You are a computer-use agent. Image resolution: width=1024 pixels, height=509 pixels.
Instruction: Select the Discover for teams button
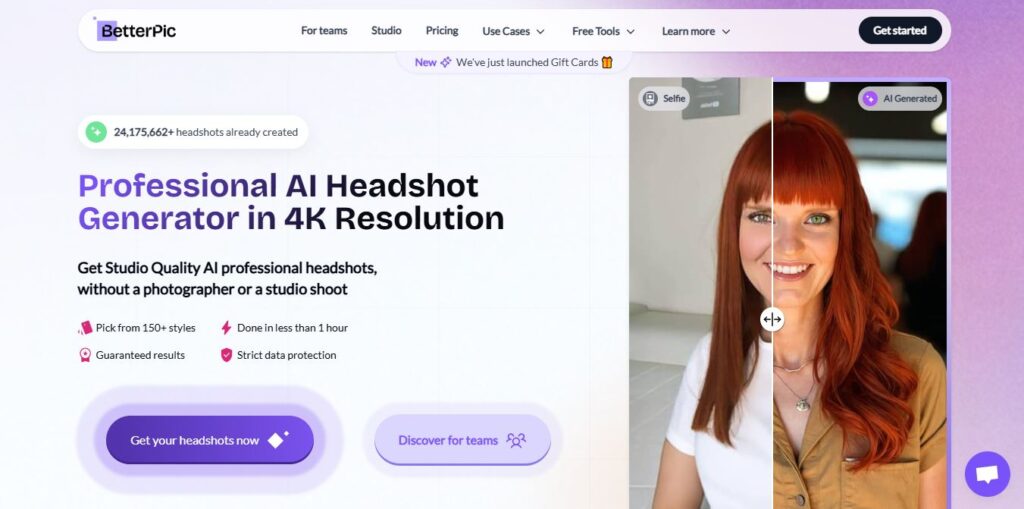tap(462, 440)
